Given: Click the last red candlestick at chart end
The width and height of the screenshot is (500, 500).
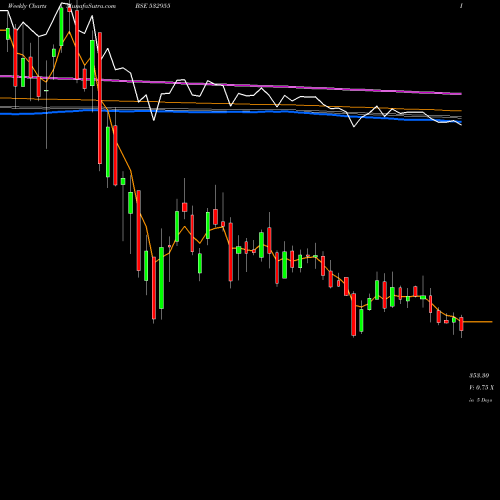Looking at the screenshot, I should coord(461,324).
